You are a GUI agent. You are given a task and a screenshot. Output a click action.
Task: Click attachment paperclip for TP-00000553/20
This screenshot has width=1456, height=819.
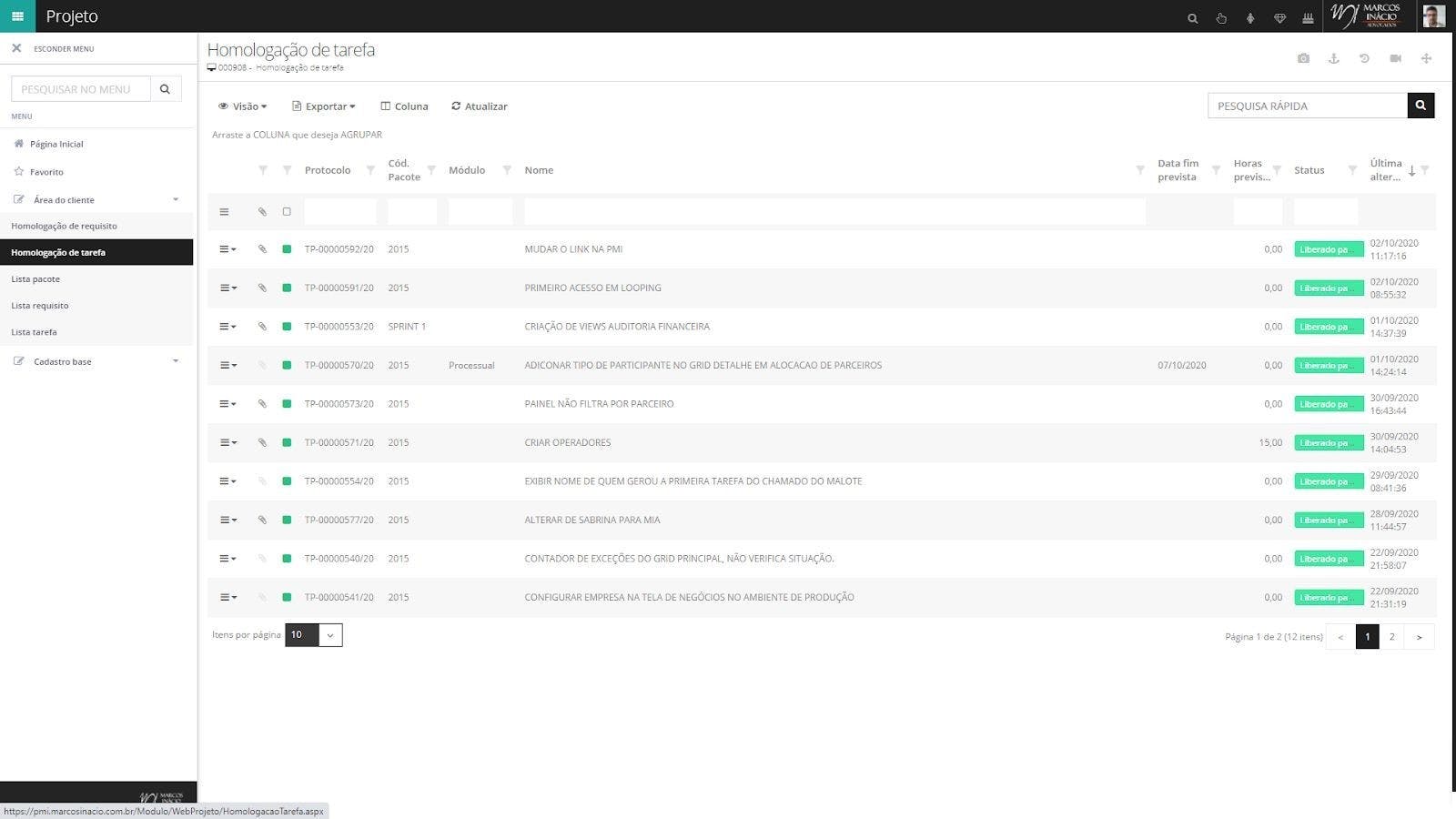[262, 327]
